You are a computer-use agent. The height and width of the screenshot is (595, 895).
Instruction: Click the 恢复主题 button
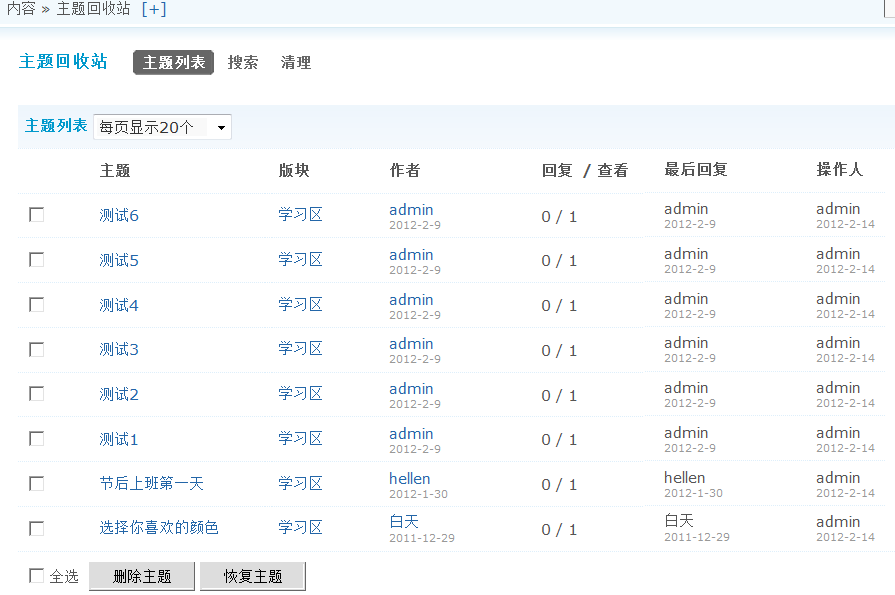[x=253, y=576]
